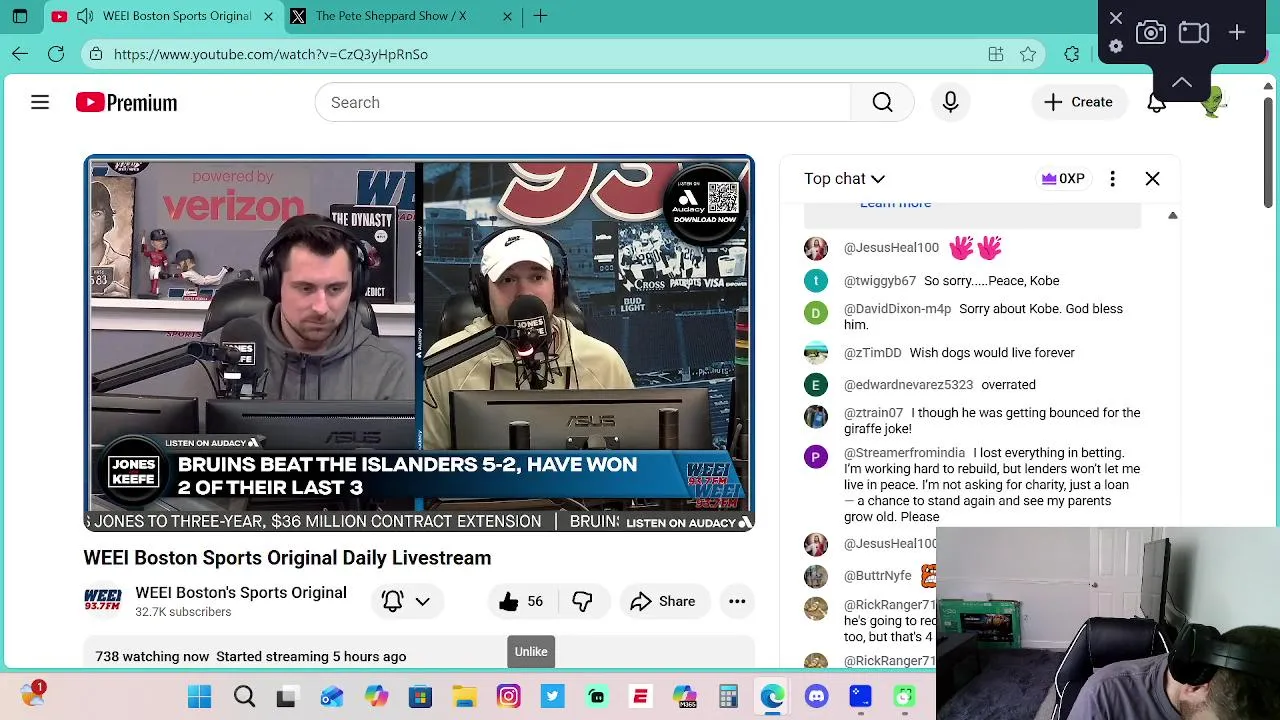
Task: Open live chat three-dot options menu
Action: [x=1112, y=178]
